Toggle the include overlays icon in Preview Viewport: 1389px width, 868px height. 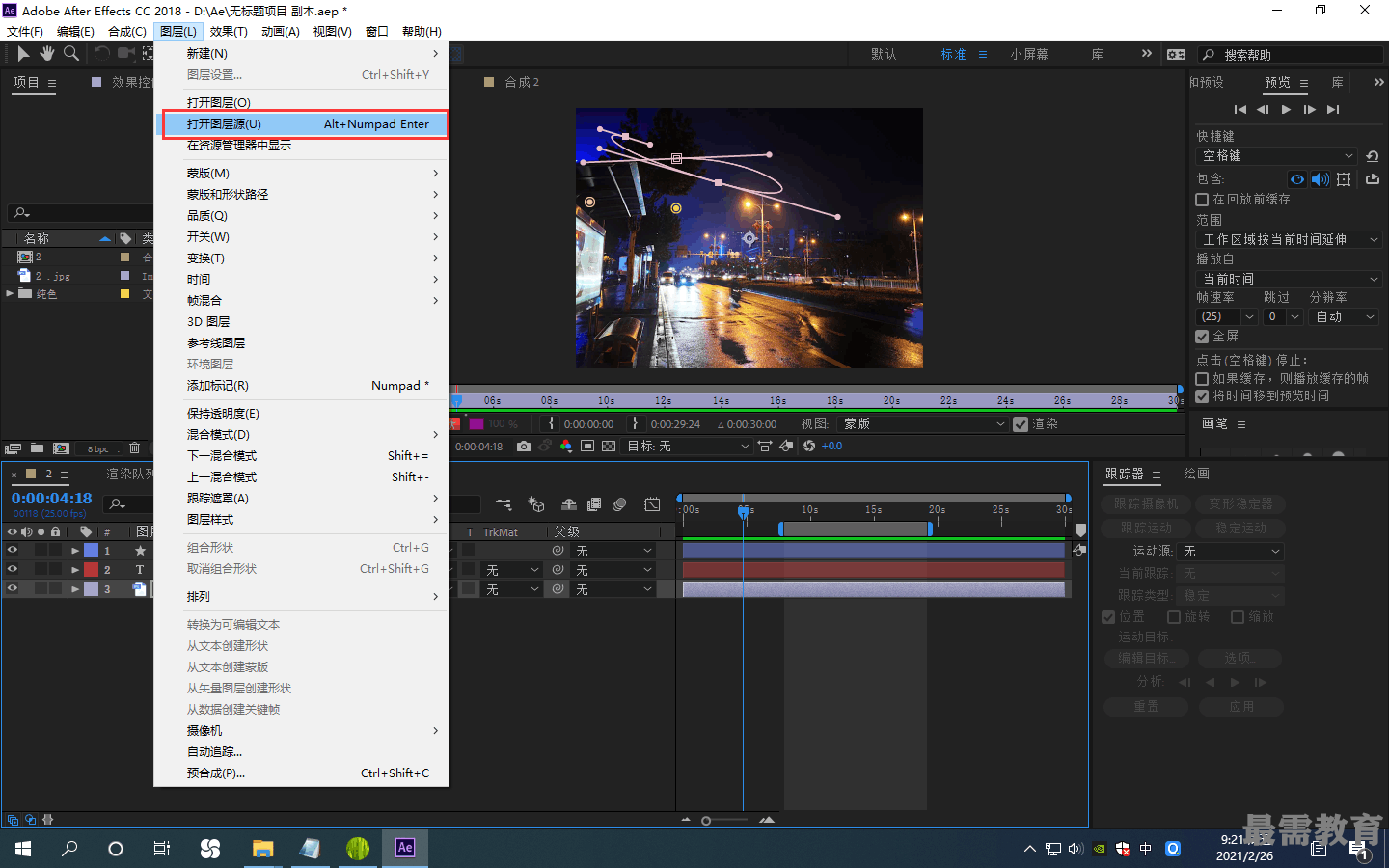point(1344,179)
